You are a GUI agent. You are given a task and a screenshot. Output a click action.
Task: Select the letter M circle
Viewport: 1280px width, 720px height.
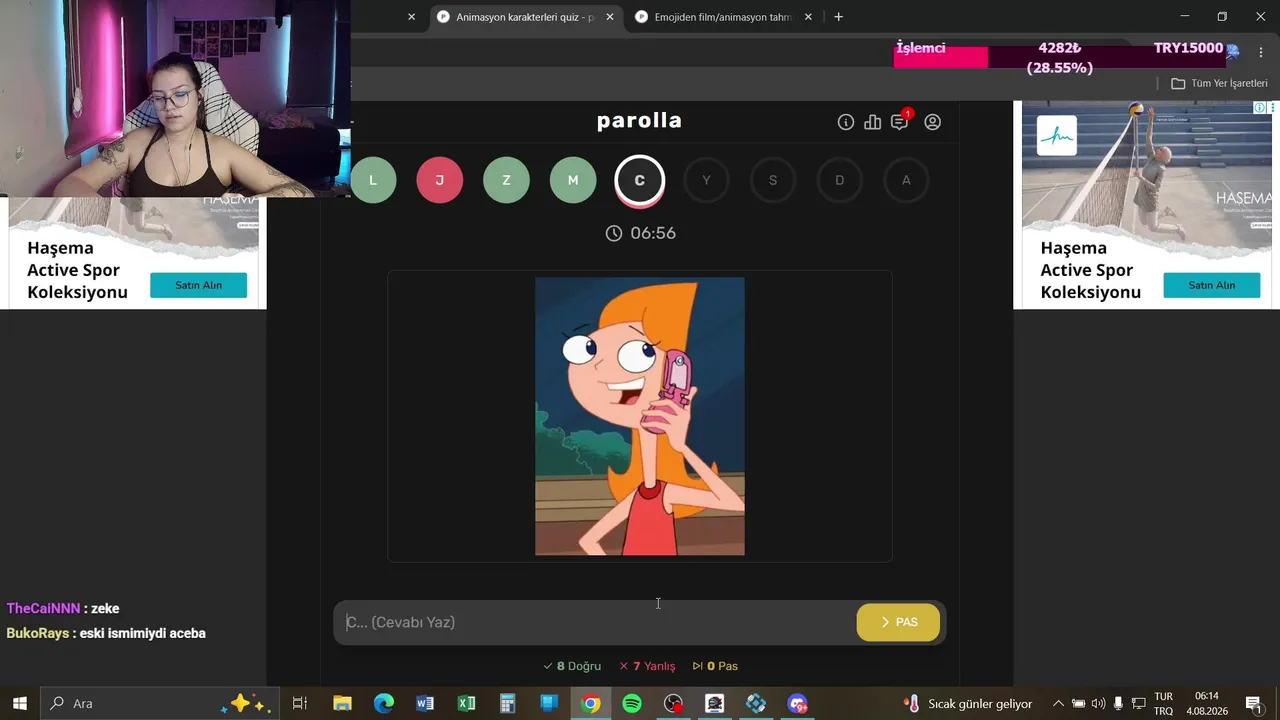coord(573,180)
